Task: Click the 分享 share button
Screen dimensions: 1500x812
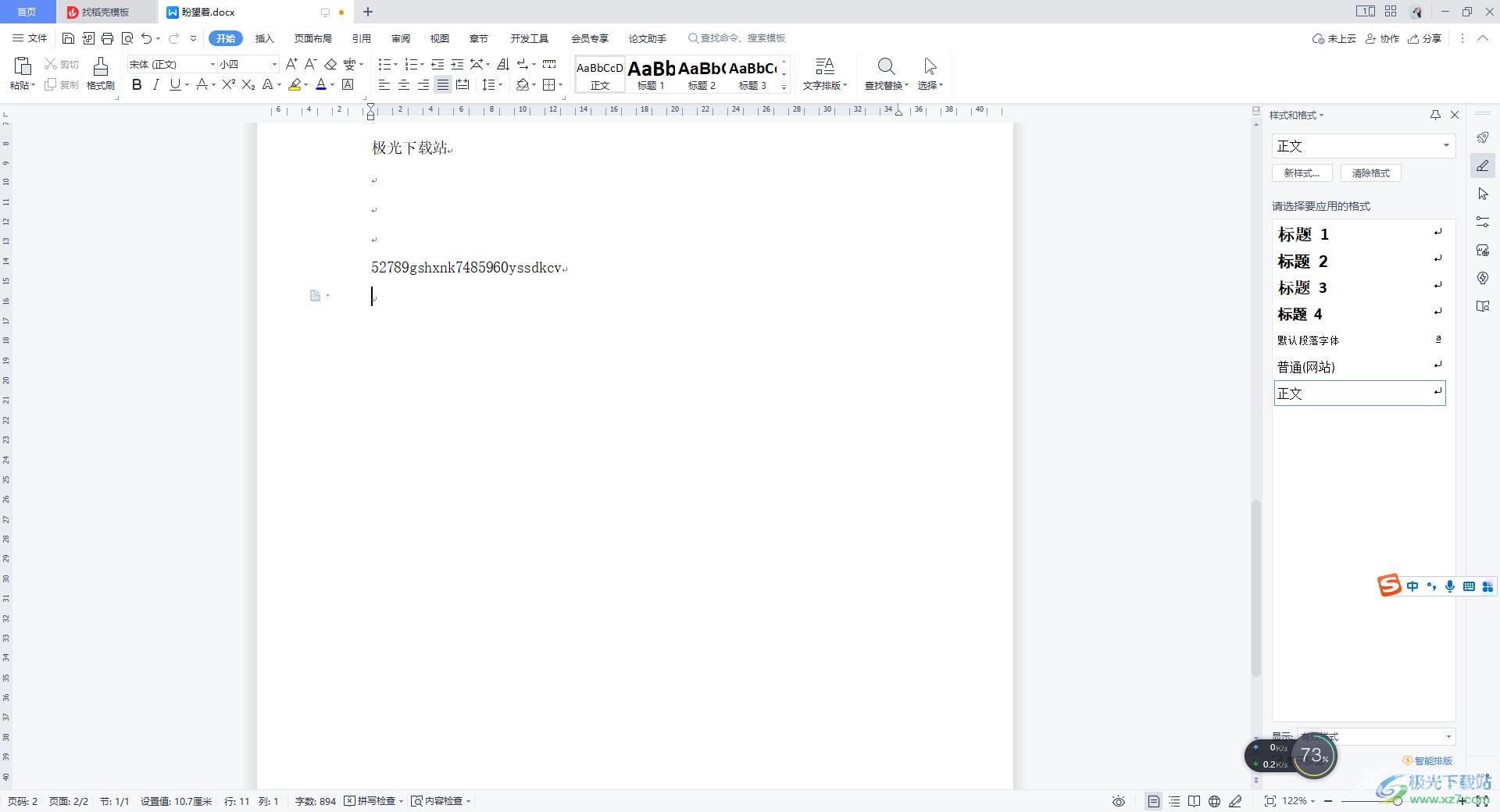Action: pos(1424,38)
